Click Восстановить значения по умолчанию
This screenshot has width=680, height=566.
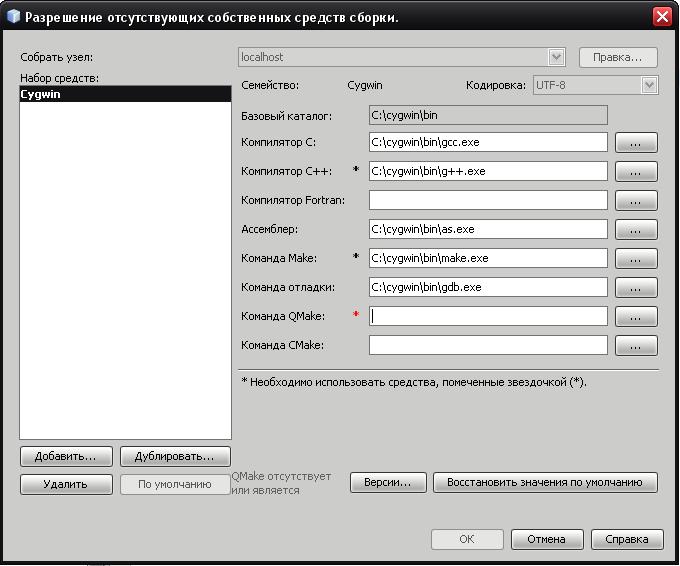(545, 482)
